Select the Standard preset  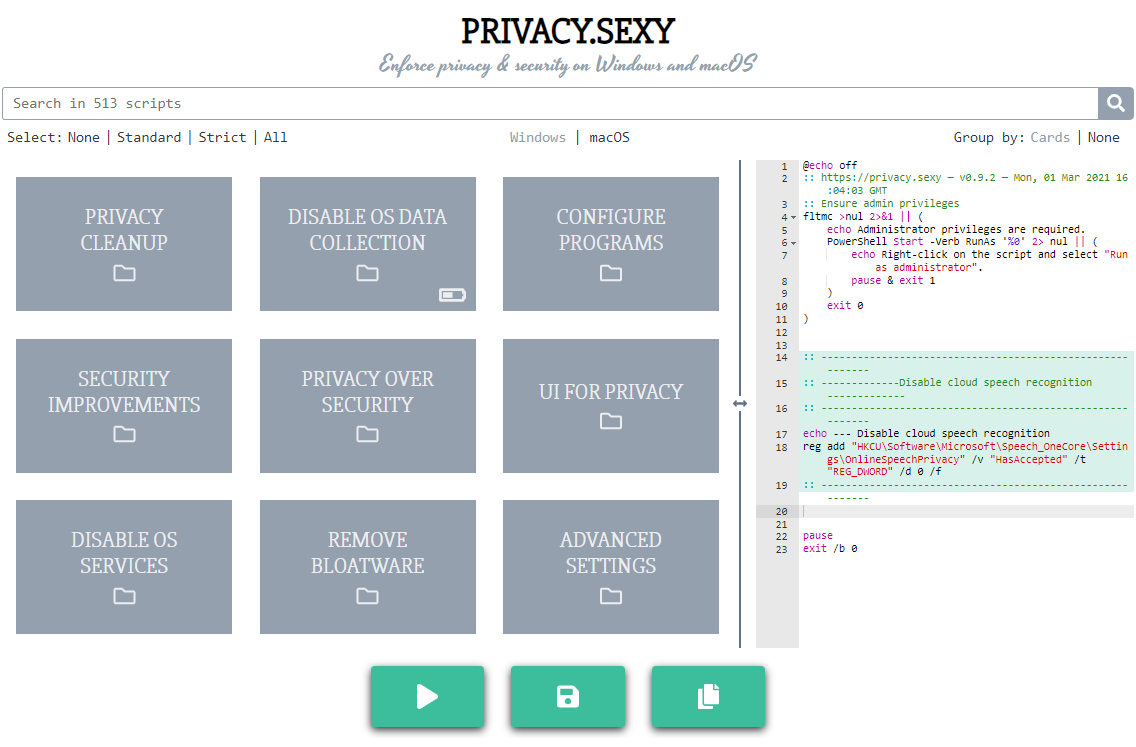point(149,137)
